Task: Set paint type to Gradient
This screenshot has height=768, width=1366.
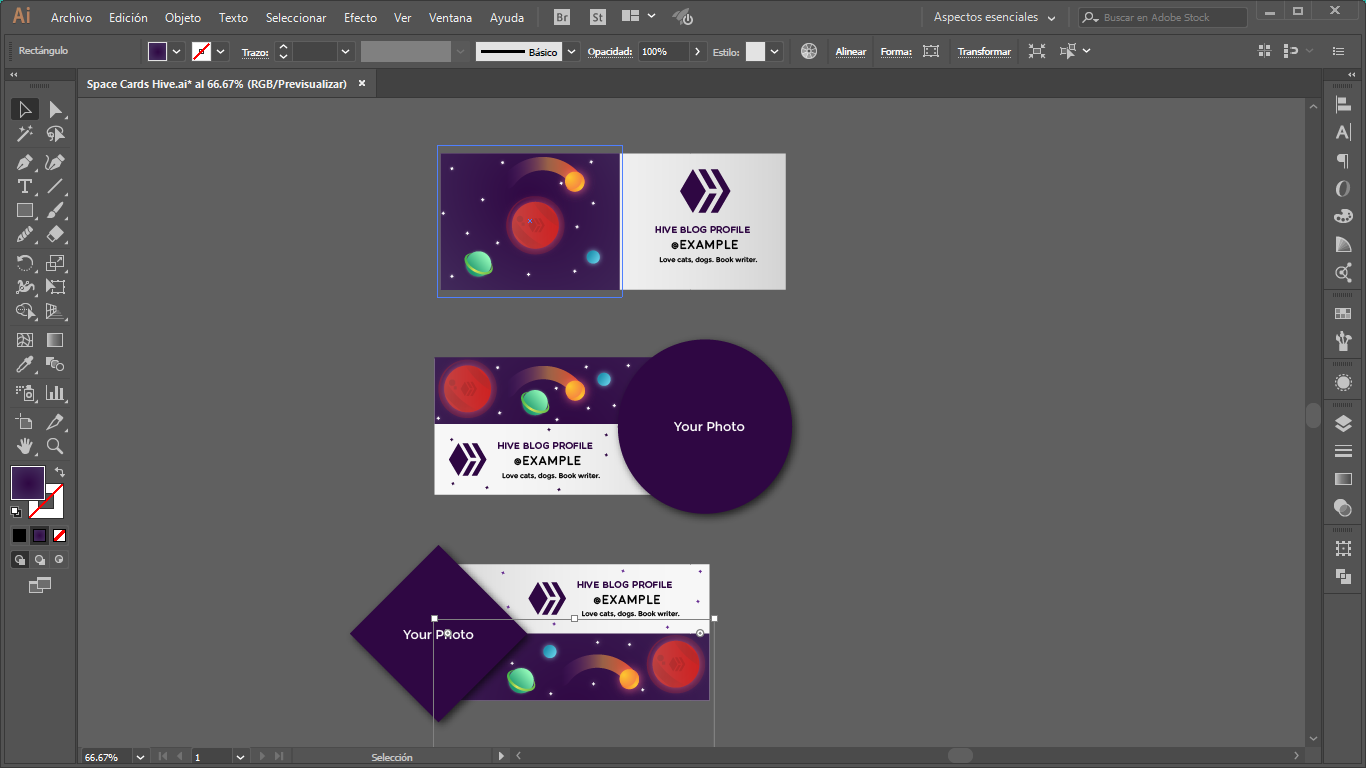Action: click(x=39, y=536)
